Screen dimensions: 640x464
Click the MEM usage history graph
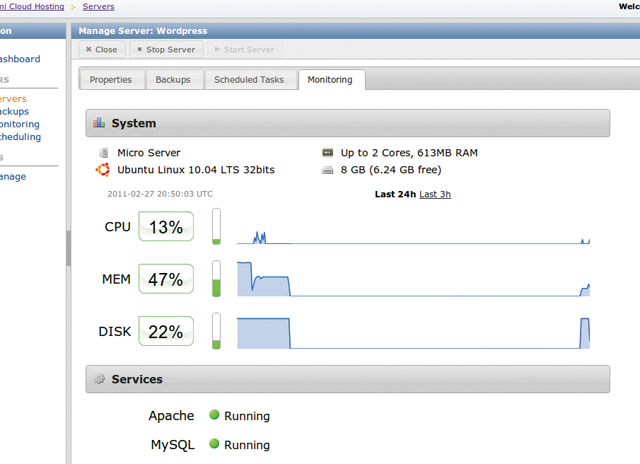pos(413,279)
